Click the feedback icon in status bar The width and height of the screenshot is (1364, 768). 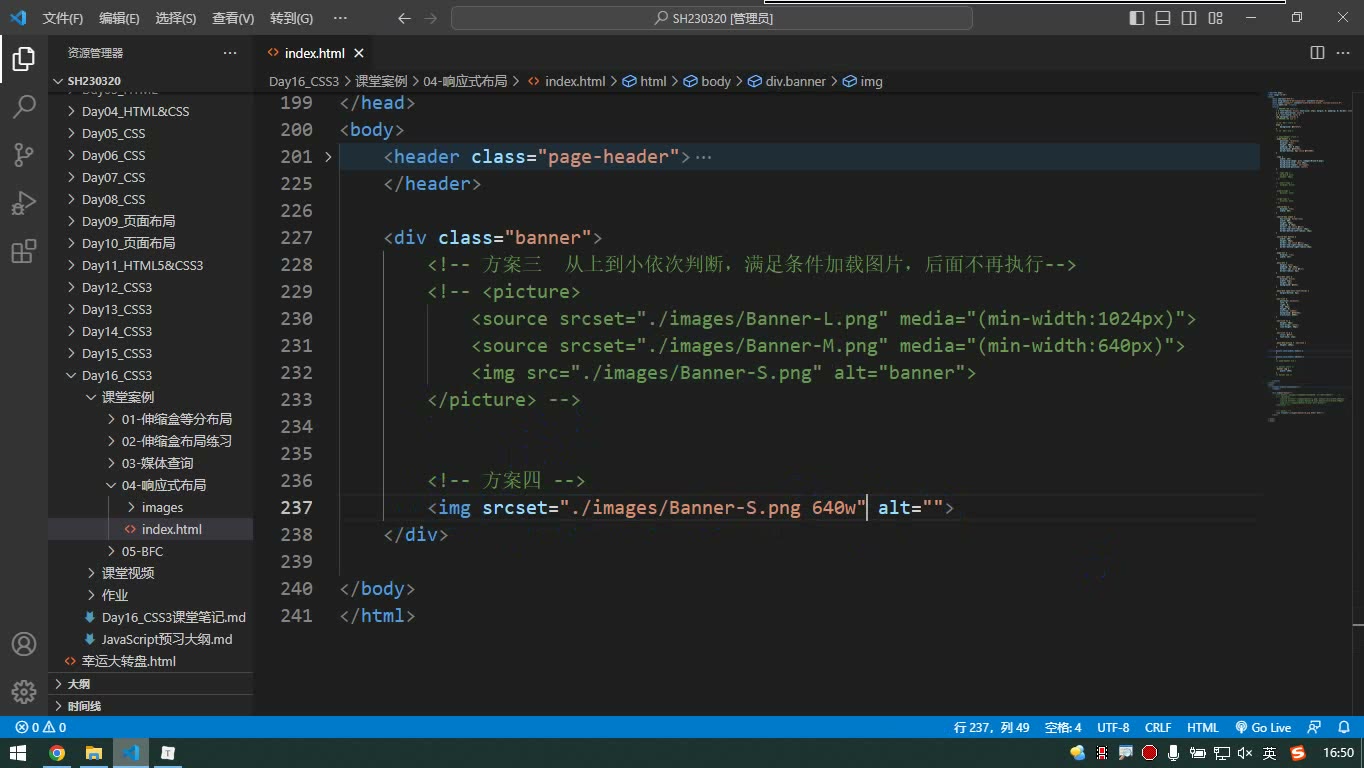1315,728
